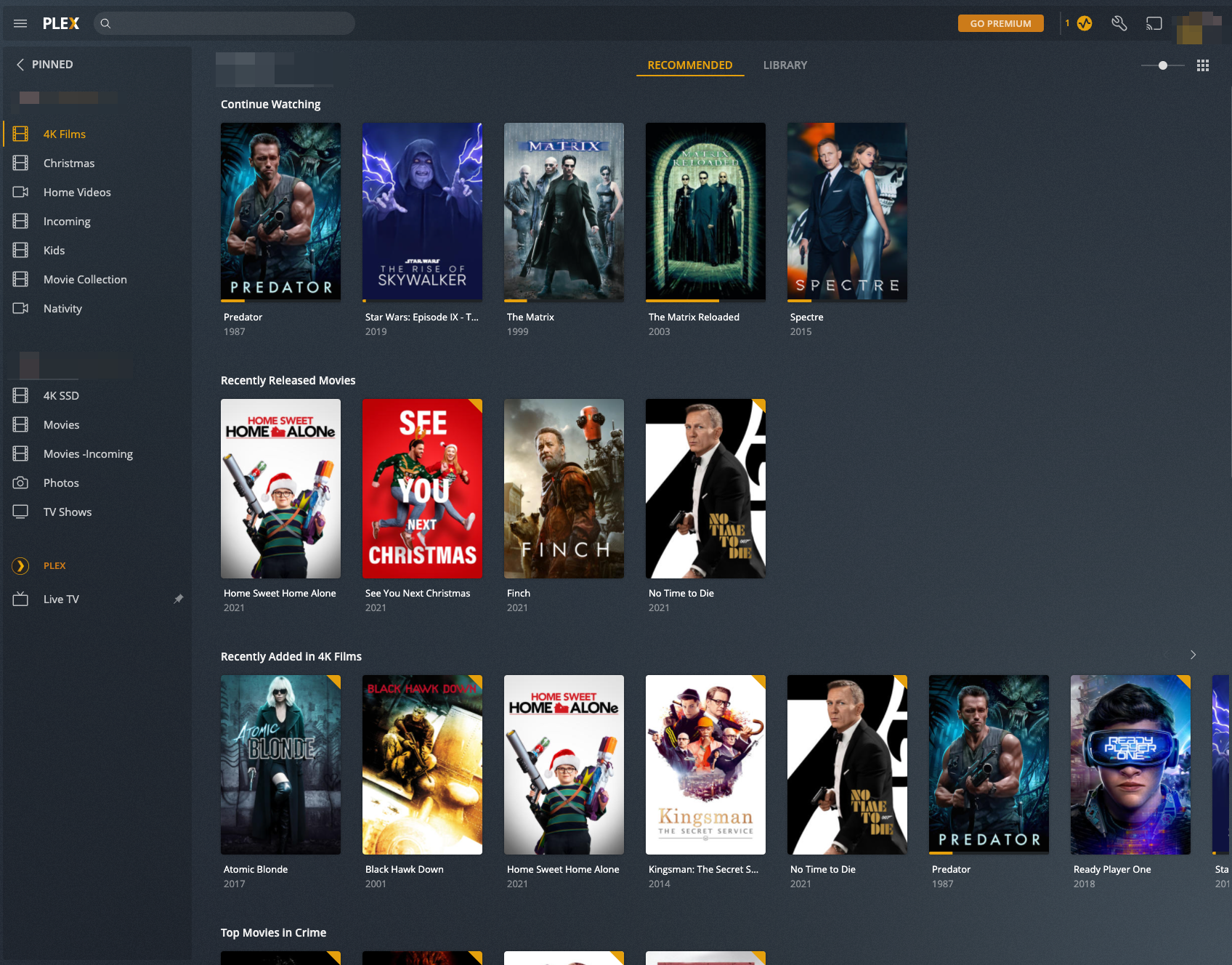
Task: Click the TV Shows monitor icon
Action: tap(20, 512)
